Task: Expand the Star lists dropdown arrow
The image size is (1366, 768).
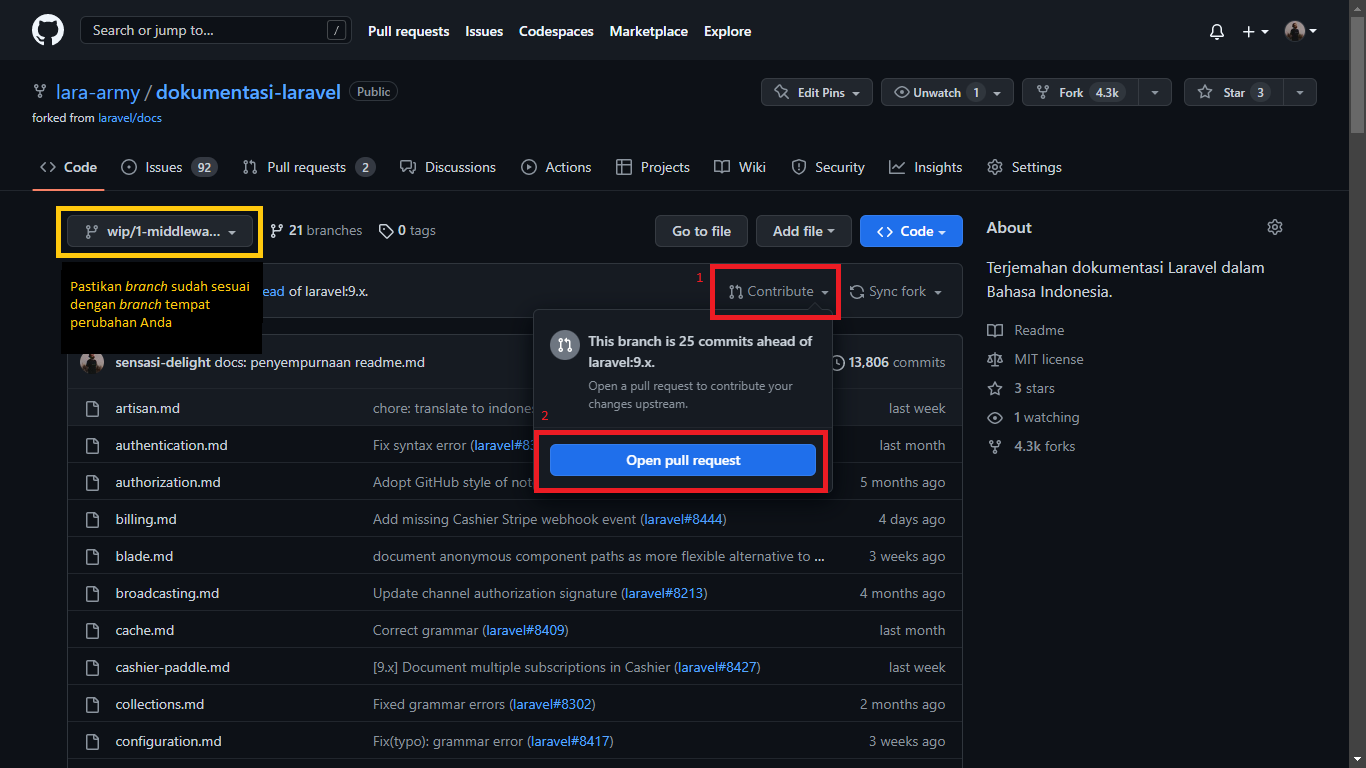Action: [1300, 93]
